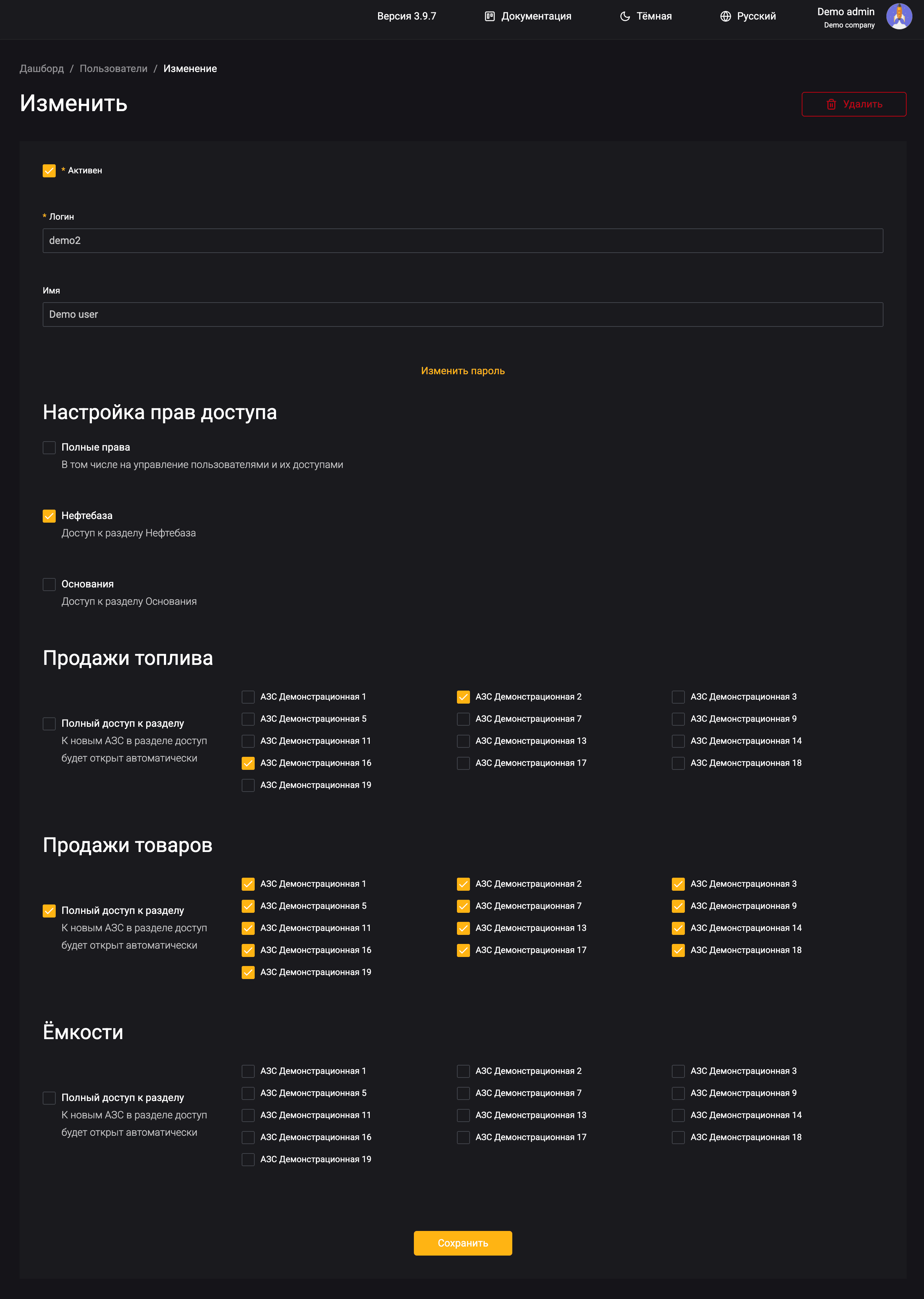Disable Нефтебаза section access
Screen dimensions: 924x1299
(x=49, y=516)
